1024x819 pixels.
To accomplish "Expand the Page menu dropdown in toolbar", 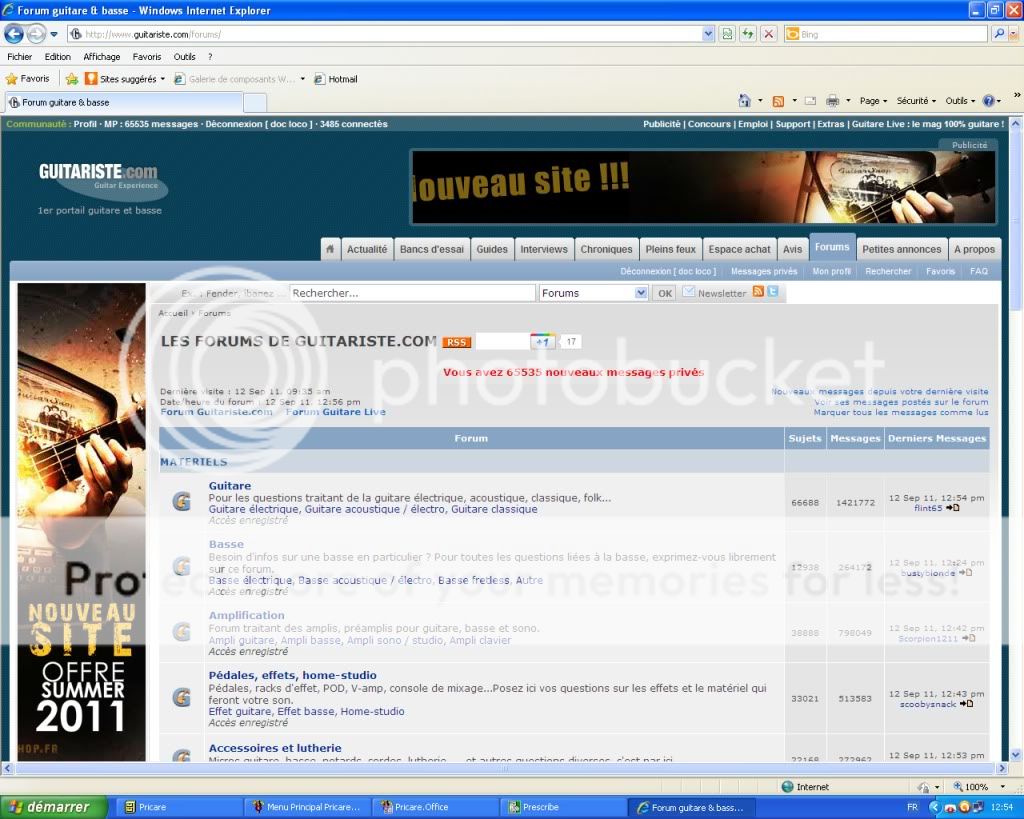I will pyautogui.click(x=873, y=101).
